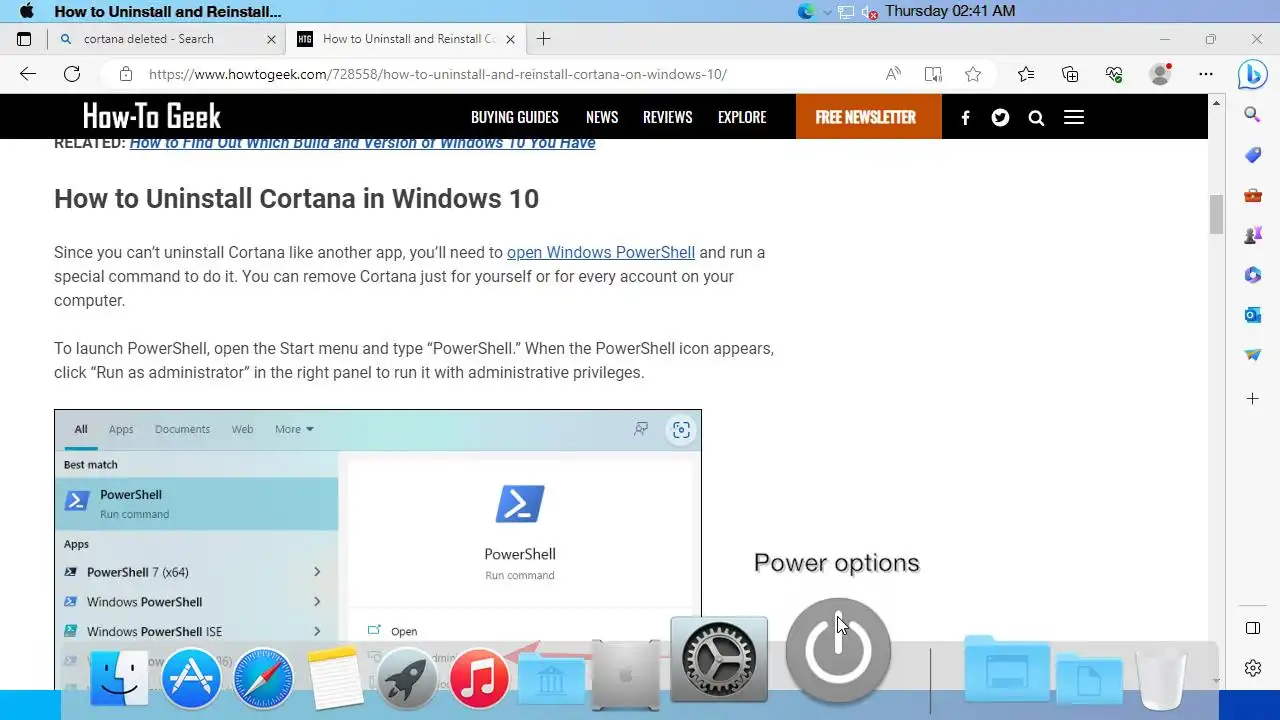The height and width of the screenshot is (720, 1280).
Task: Open Safari compass icon in the dock
Action: pyautogui.click(x=263, y=680)
